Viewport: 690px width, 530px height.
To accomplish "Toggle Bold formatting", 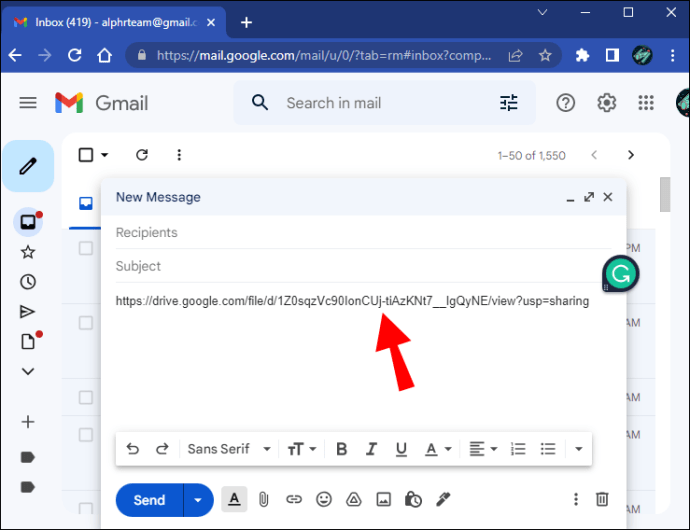I will (x=341, y=449).
